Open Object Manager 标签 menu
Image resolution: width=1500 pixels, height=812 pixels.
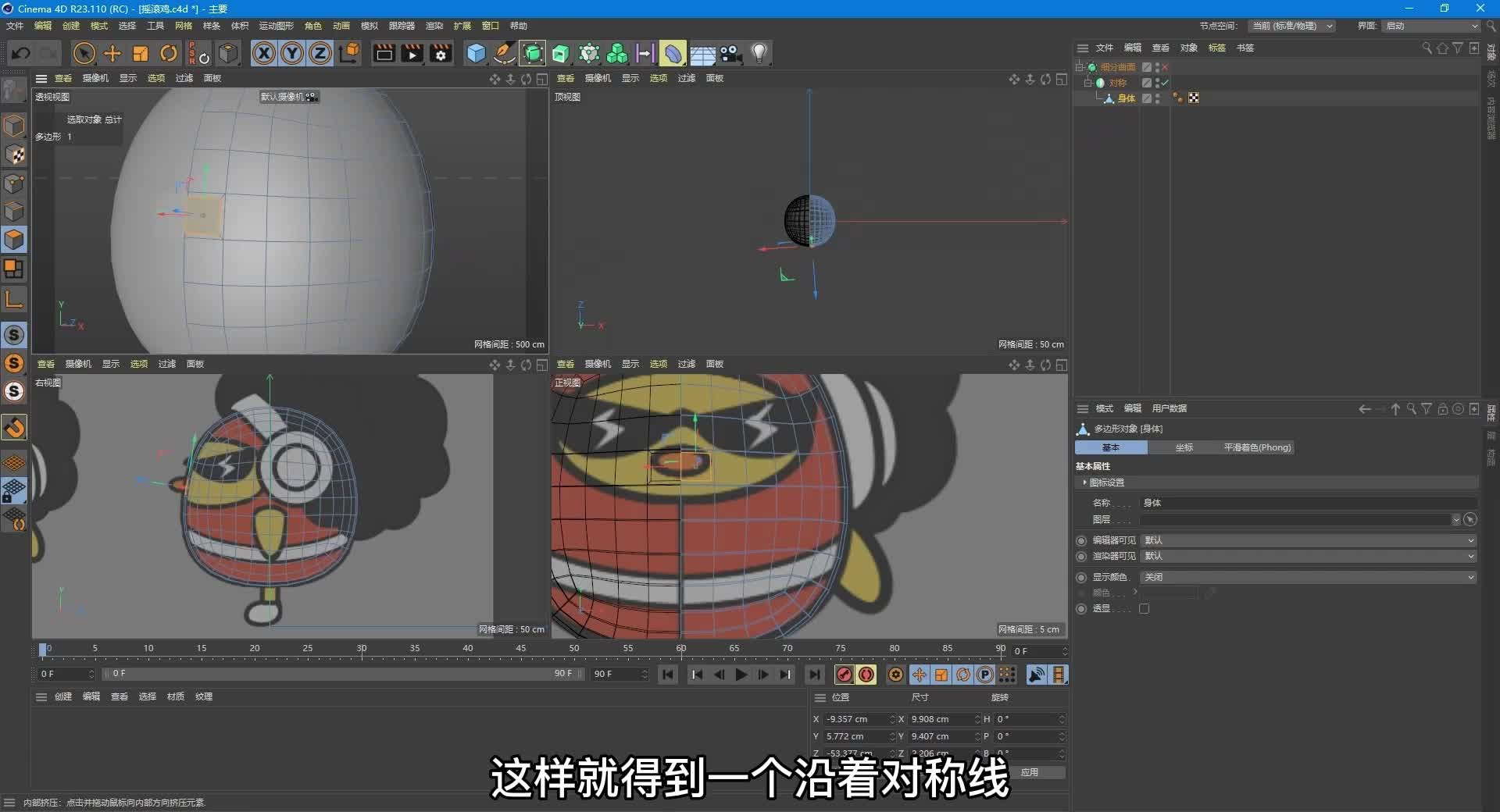(x=1217, y=48)
